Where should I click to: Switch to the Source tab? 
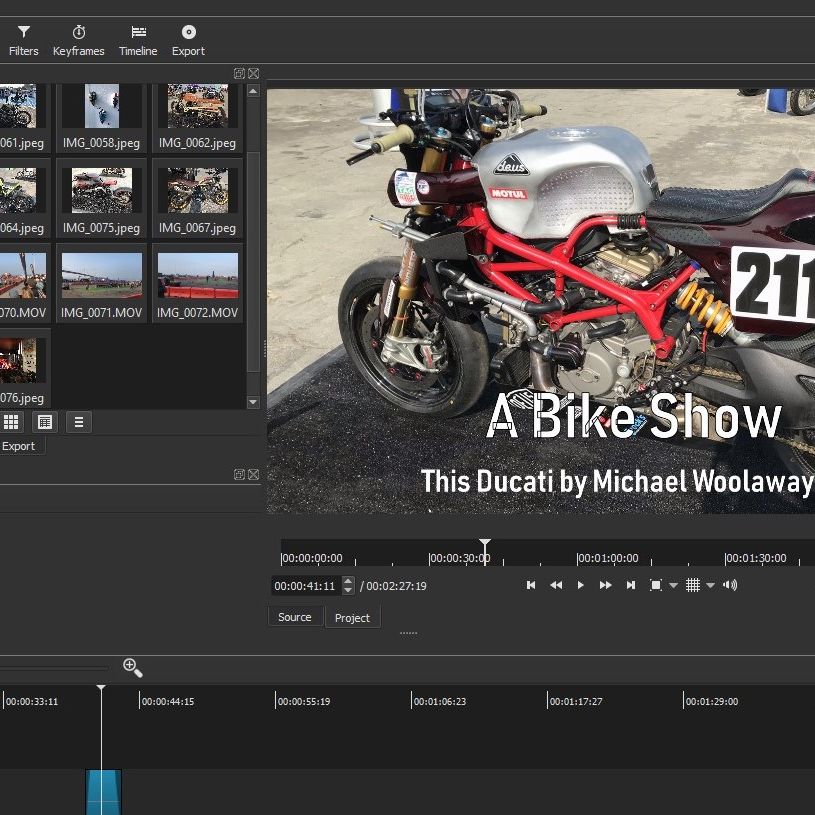pos(294,617)
